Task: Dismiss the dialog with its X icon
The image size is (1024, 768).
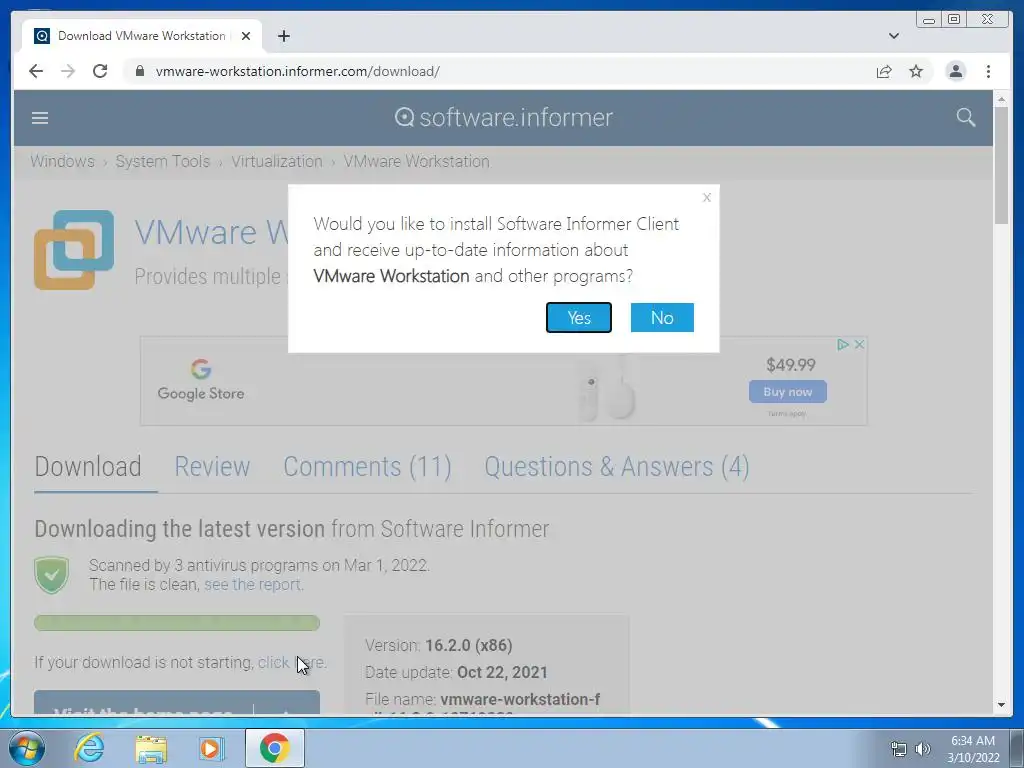Action: tap(707, 197)
